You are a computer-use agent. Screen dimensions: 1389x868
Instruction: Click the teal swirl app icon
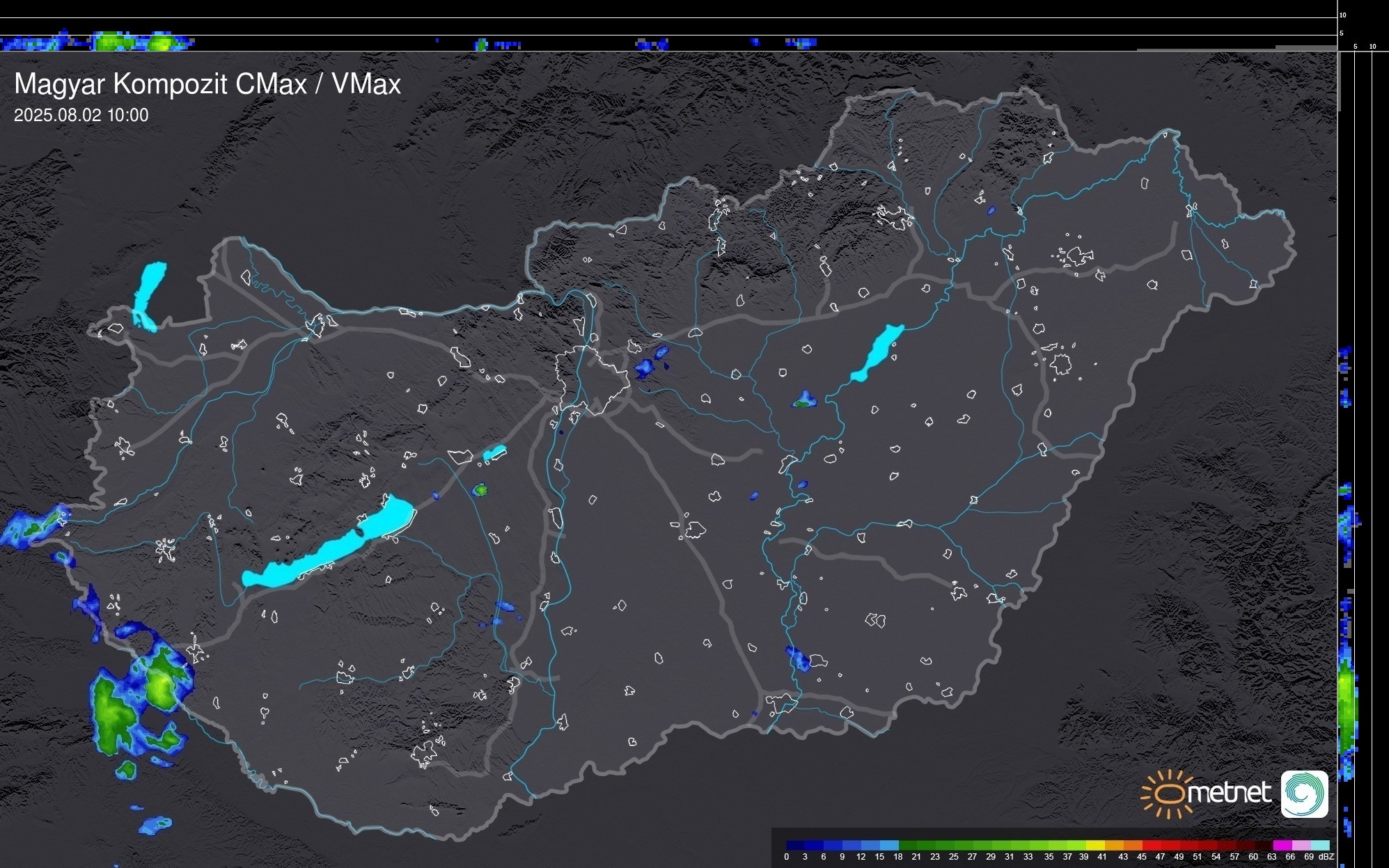point(1304,794)
